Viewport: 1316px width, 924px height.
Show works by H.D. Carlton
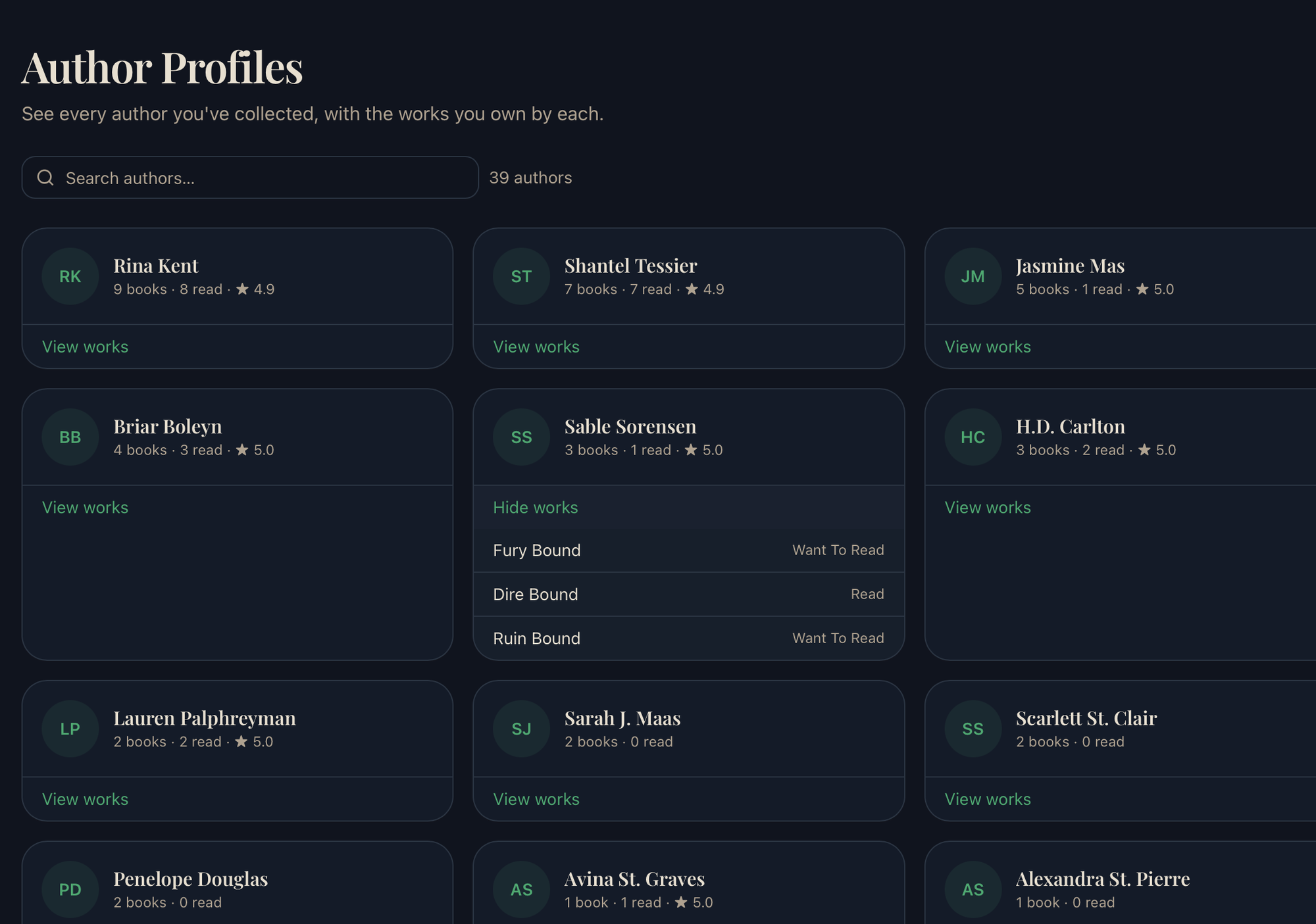click(988, 508)
